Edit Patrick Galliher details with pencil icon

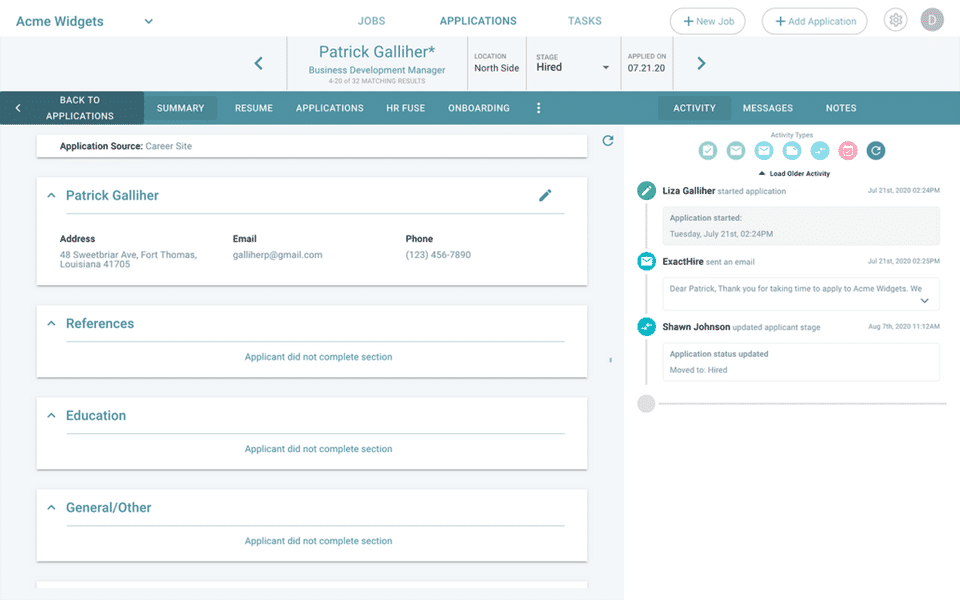pyautogui.click(x=545, y=195)
